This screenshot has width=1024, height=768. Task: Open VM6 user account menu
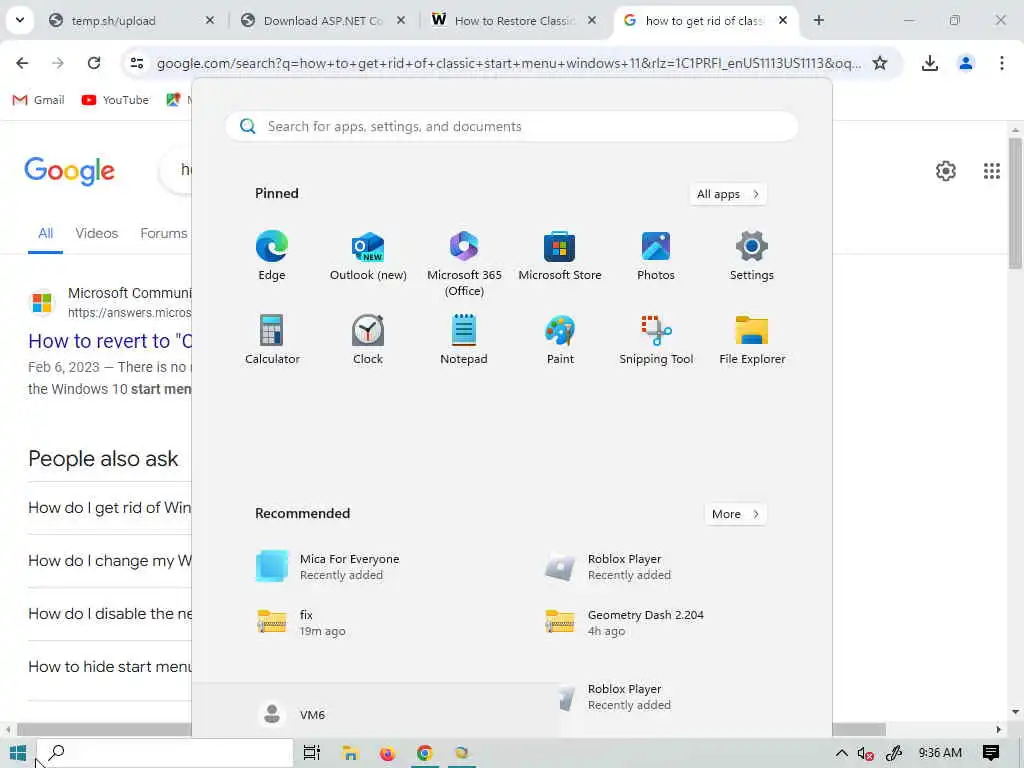pyautogui.click(x=291, y=714)
